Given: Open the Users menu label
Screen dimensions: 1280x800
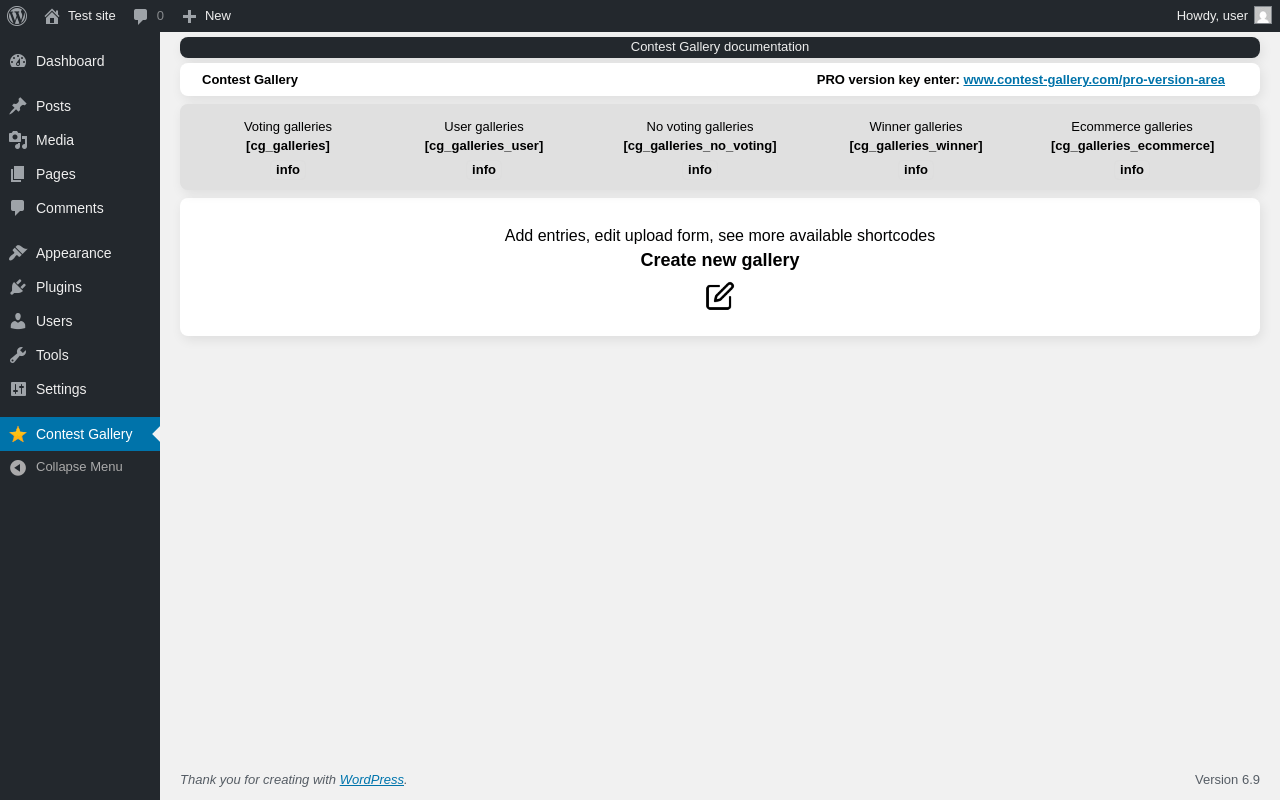Looking at the screenshot, I should tap(54, 321).
